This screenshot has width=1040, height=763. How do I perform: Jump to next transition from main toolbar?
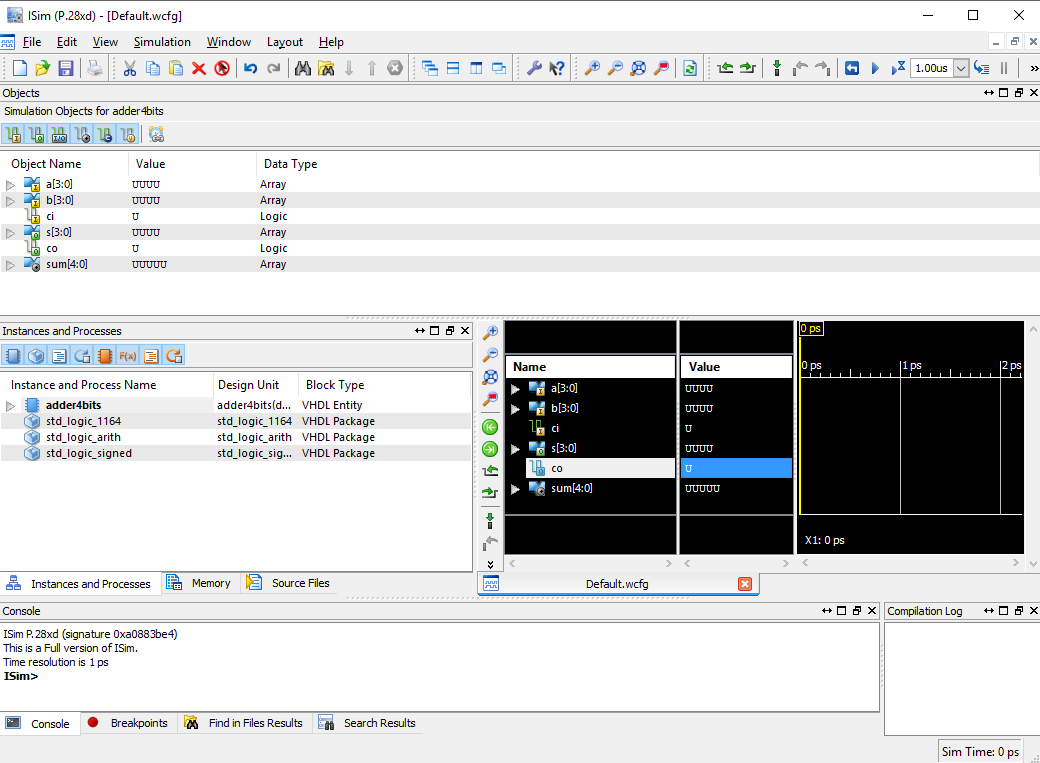coord(748,68)
